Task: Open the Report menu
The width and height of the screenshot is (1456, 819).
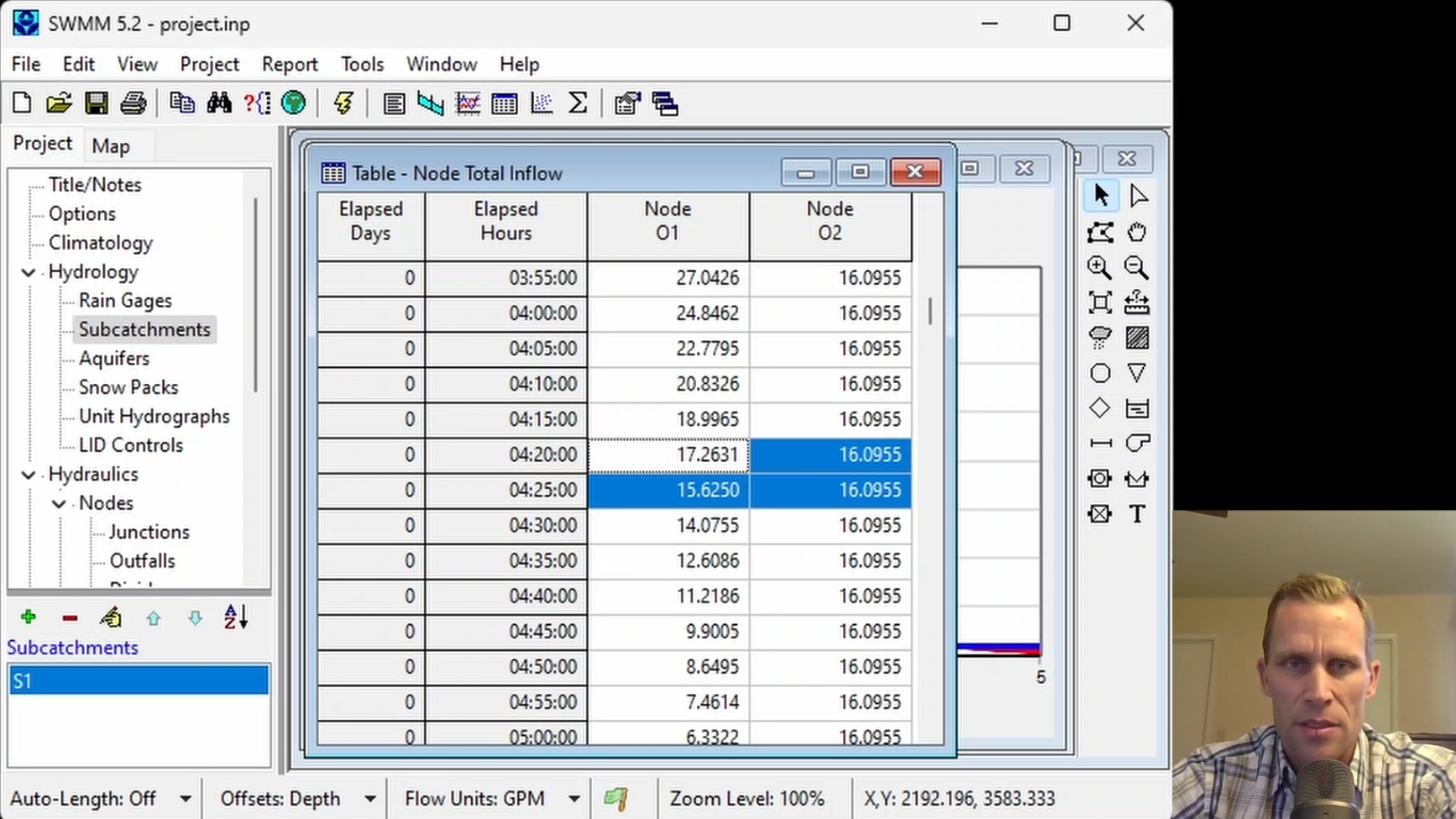Action: pyautogui.click(x=290, y=65)
